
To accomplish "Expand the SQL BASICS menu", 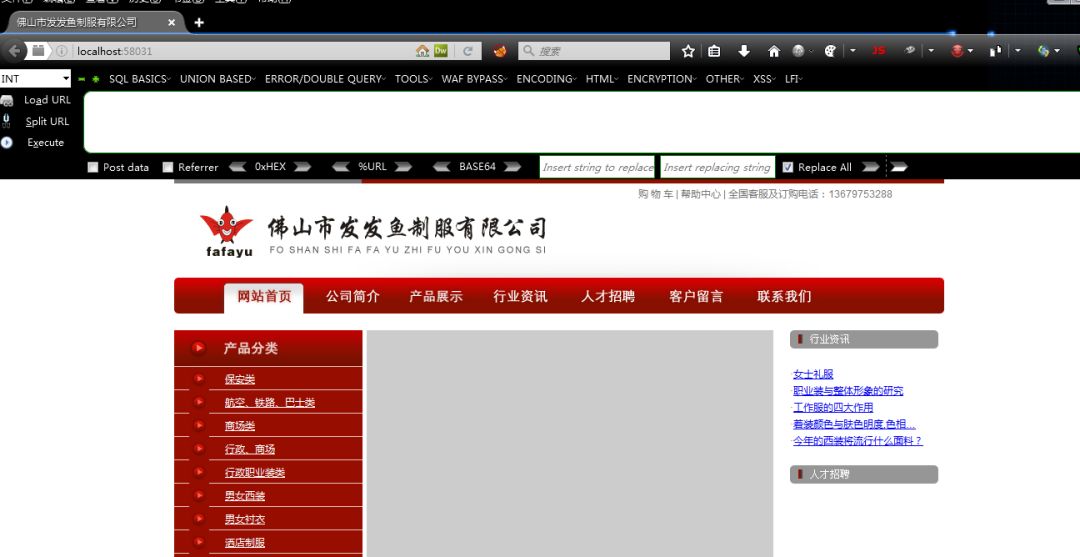I will coord(139,79).
